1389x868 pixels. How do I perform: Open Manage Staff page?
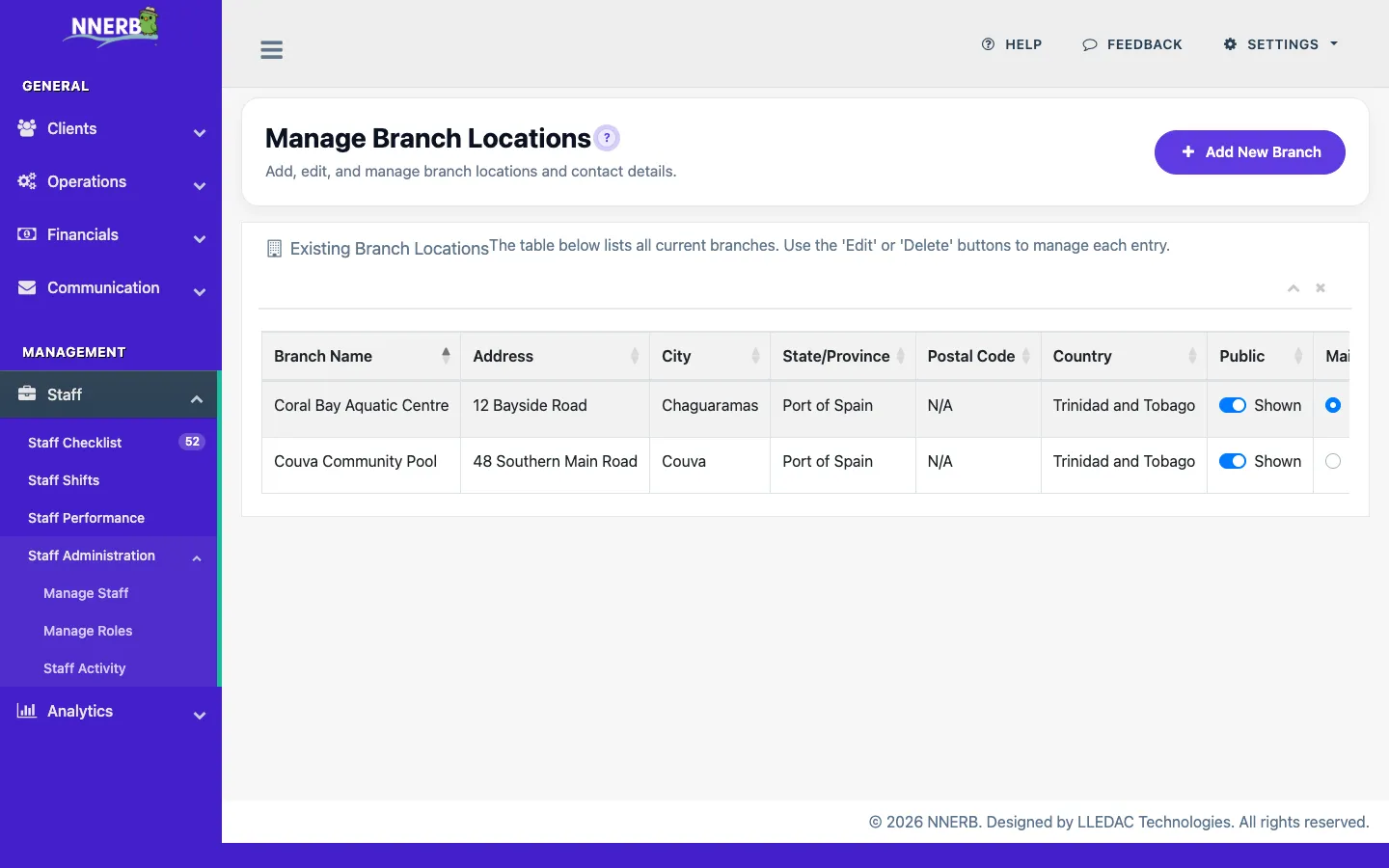[x=86, y=593]
